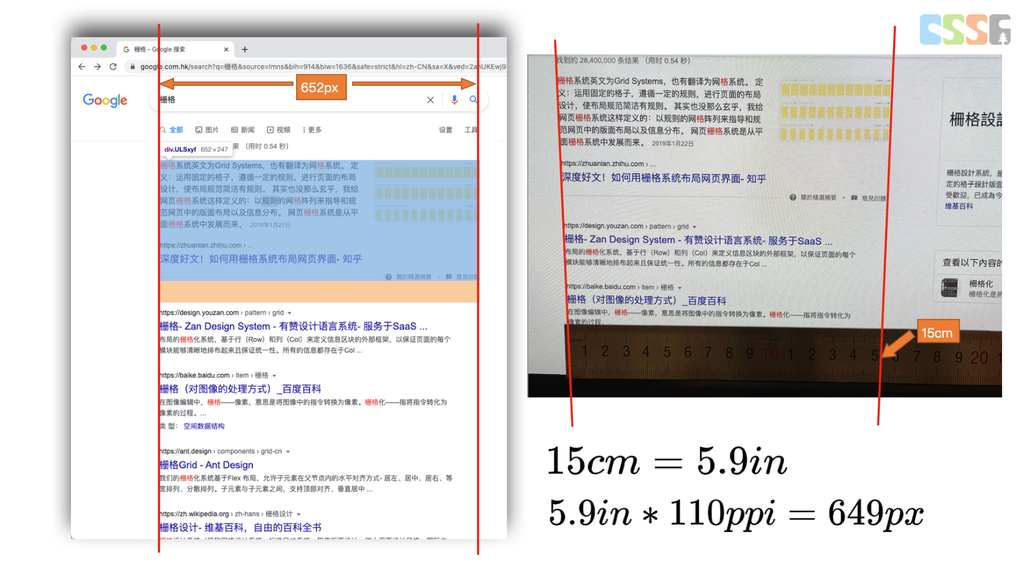Expand the dropdown arrow next to design.youzan.com
The height and width of the screenshot is (576, 1024).
(x=289, y=313)
